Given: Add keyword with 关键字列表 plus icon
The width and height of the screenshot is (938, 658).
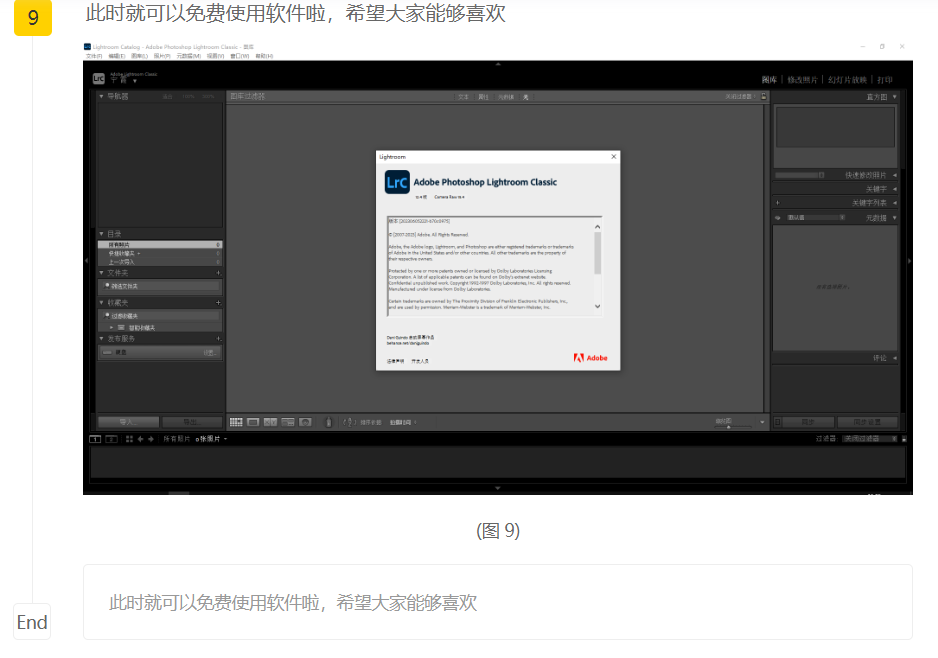Looking at the screenshot, I should 778,203.
